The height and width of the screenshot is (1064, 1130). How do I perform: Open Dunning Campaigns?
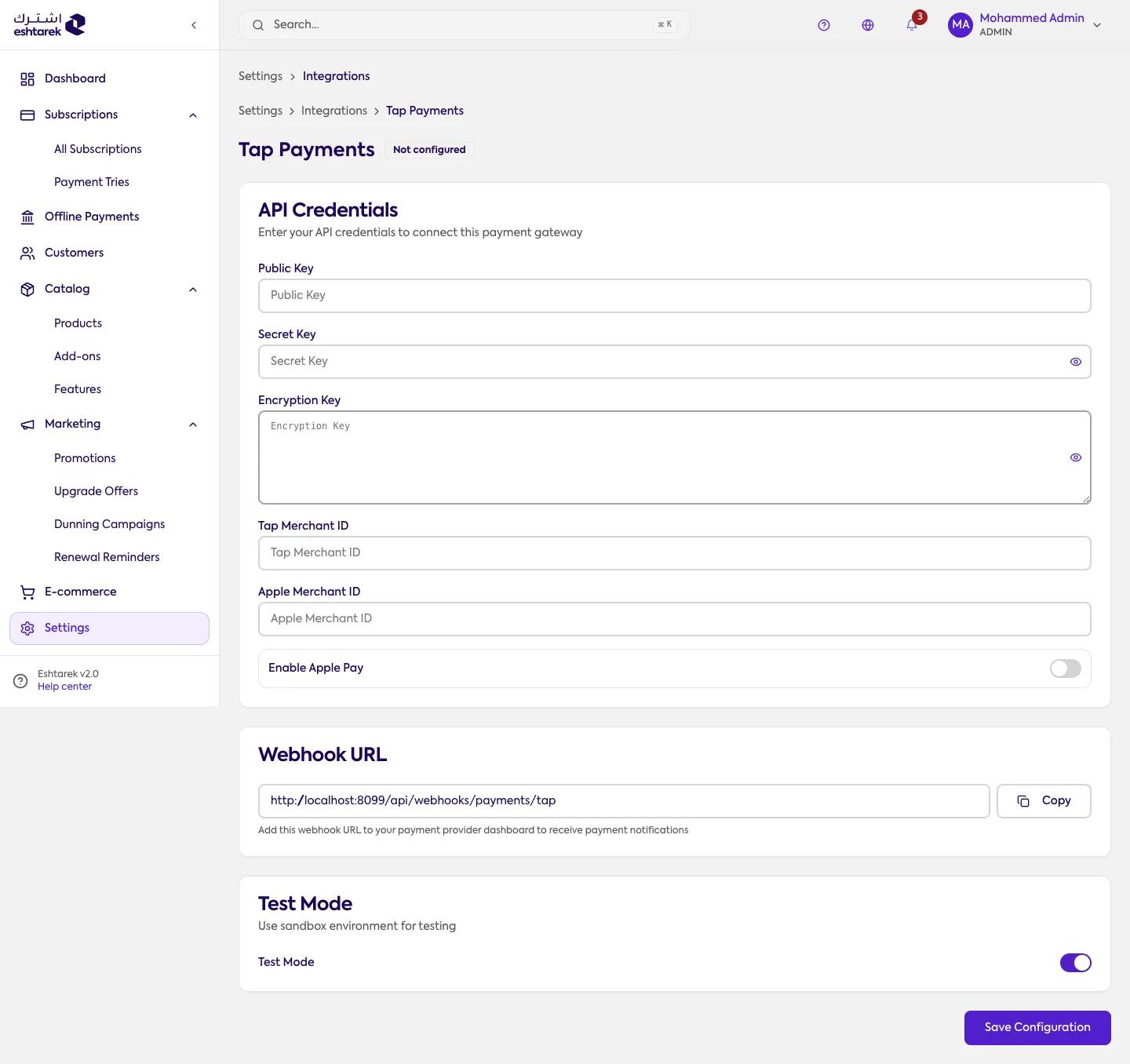(x=109, y=524)
